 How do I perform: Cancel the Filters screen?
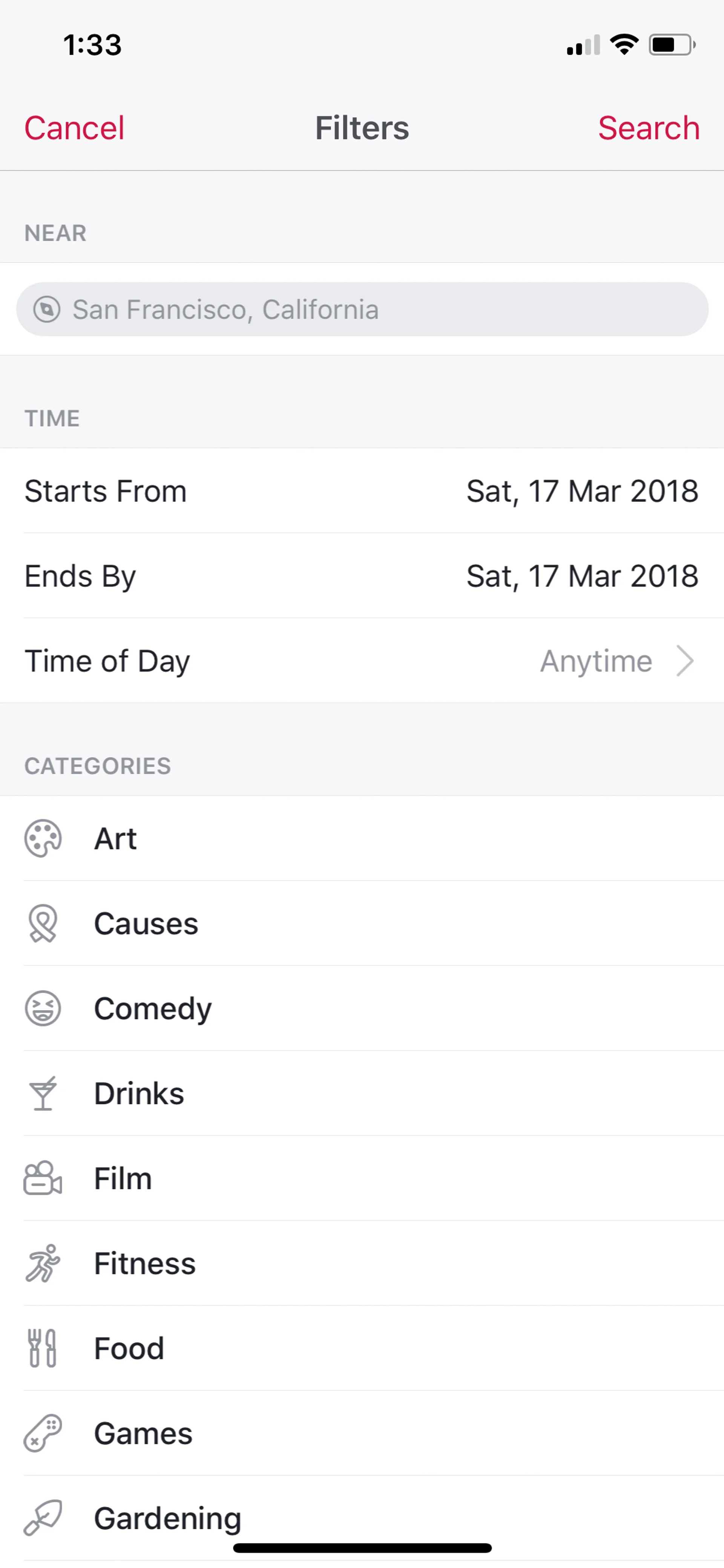coord(74,128)
